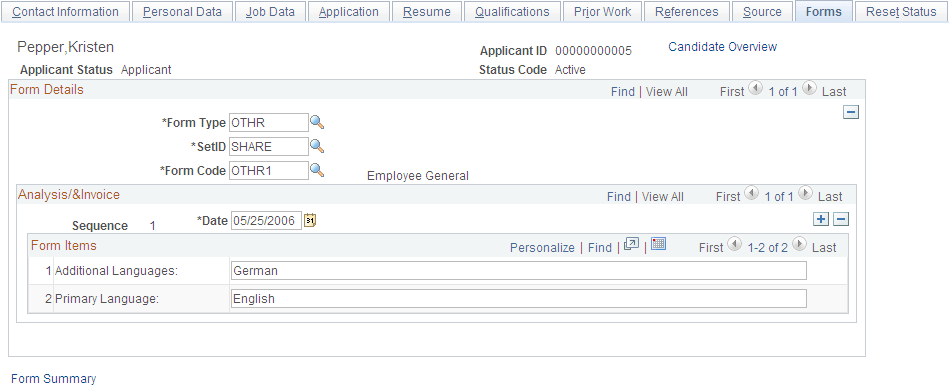Viewport: 949px width, 390px height.
Task: Show previous row arrow in Form Details
Action: click(x=755, y=88)
